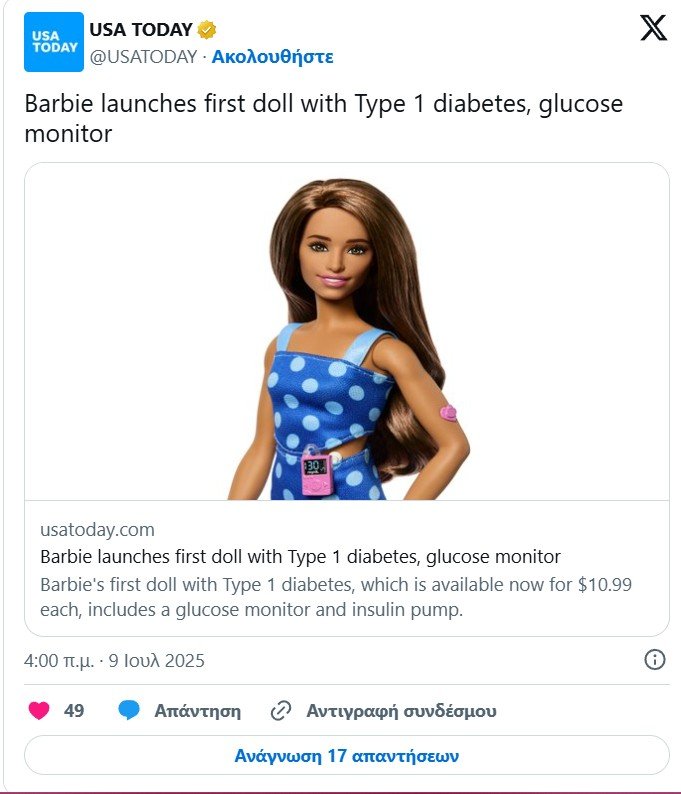Like the tweet with heart icon
681x794 pixels.
(39, 710)
